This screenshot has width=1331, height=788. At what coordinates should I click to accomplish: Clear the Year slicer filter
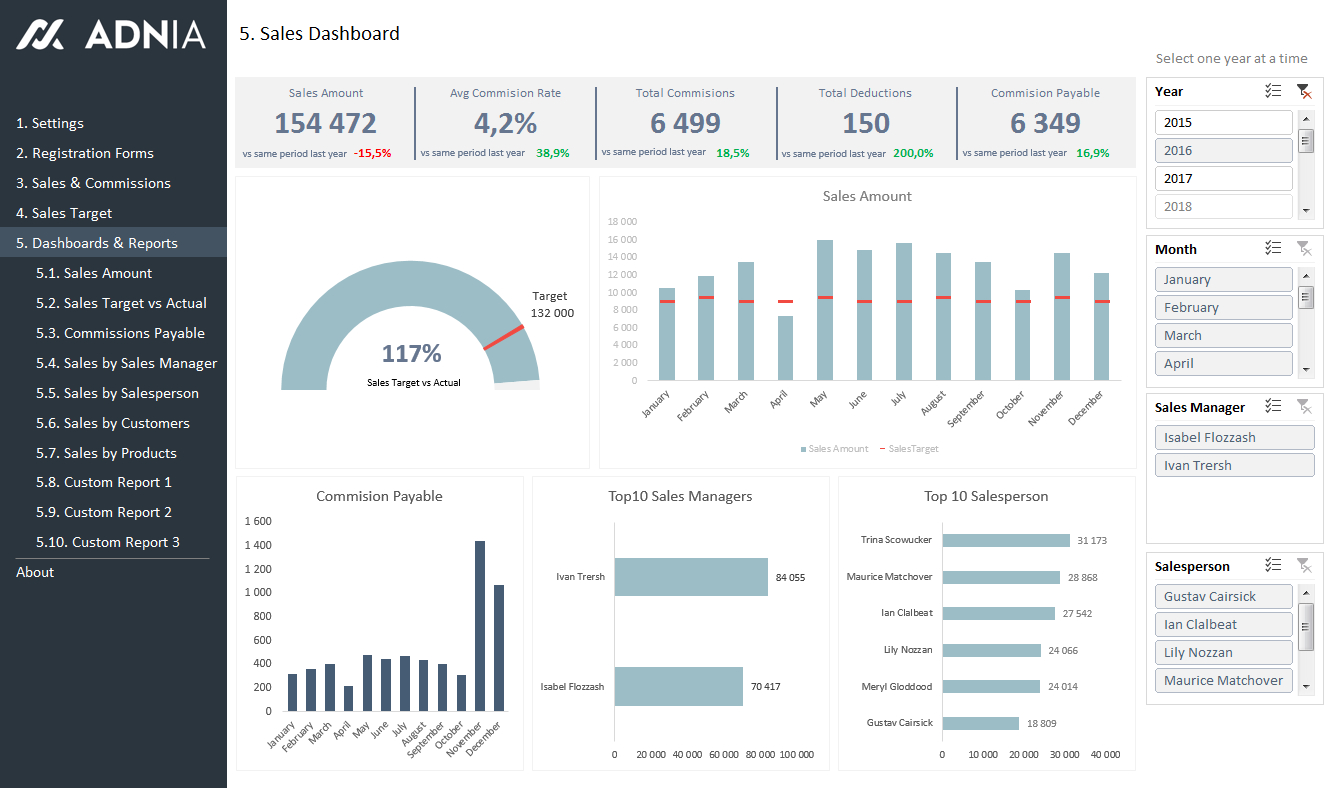(x=1304, y=90)
